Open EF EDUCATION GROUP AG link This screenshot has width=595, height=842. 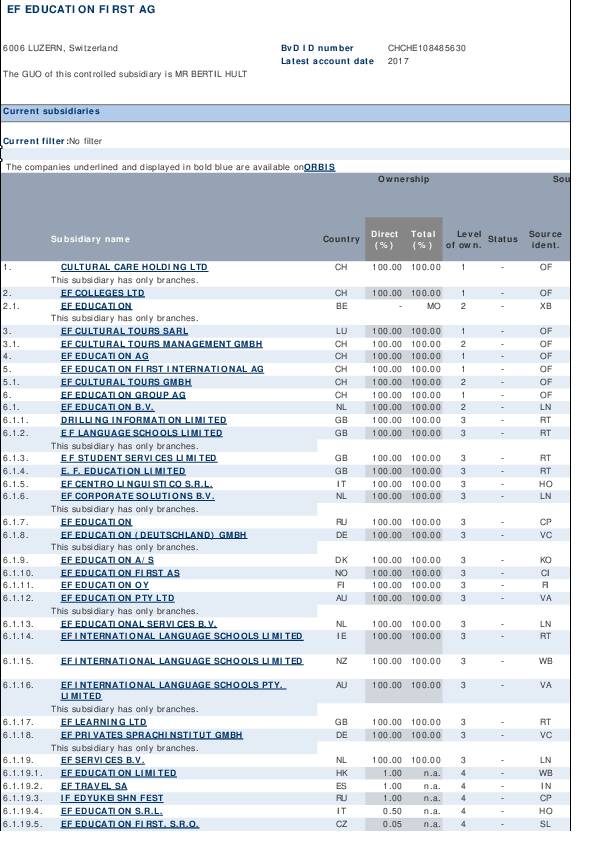coord(123,395)
